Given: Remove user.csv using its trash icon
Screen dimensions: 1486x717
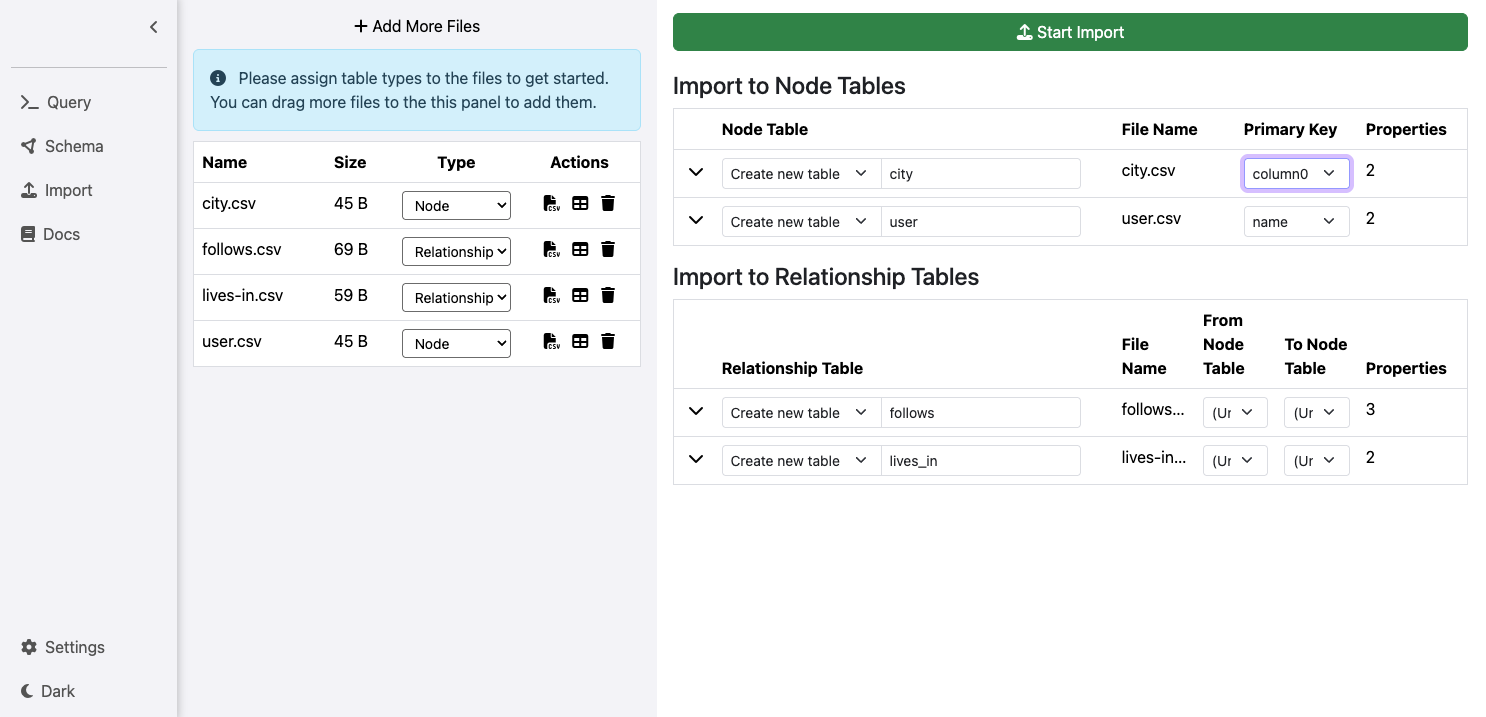Looking at the screenshot, I should 608,342.
